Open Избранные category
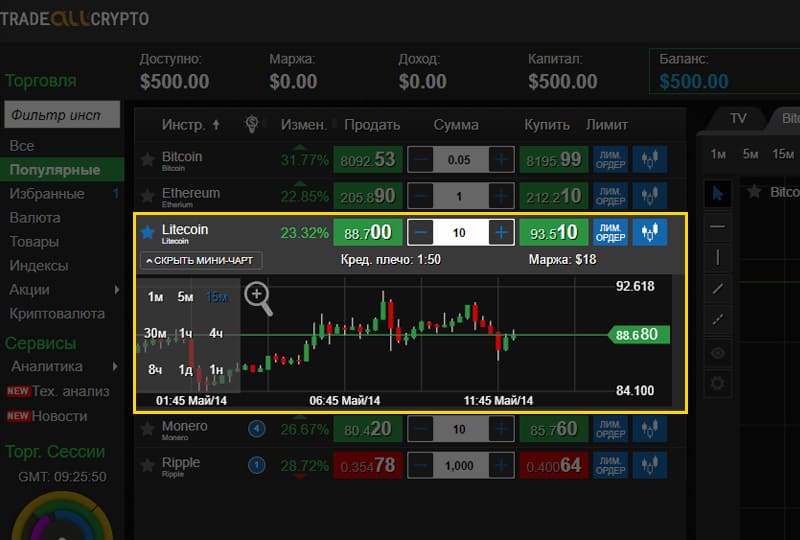 (47, 194)
